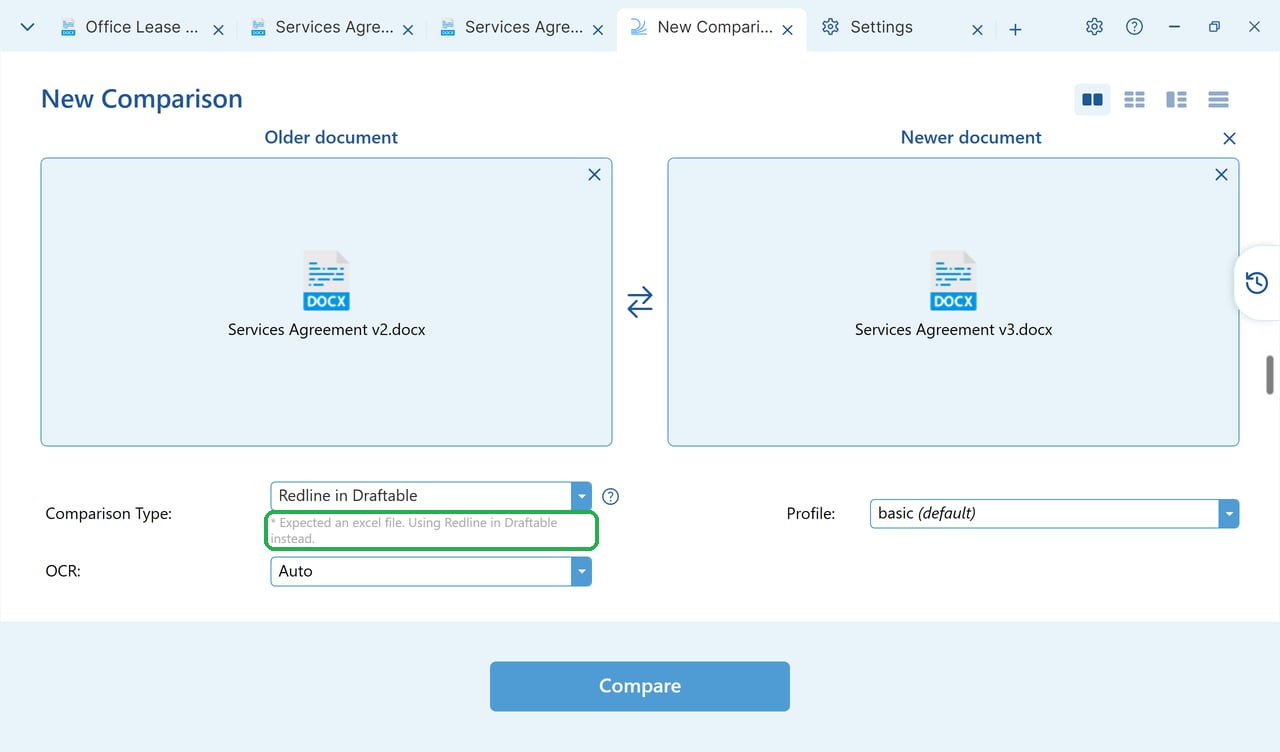The image size is (1280, 752).
Task: Select the two-pane side-by-side layout icon
Action: tap(1092, 100)
